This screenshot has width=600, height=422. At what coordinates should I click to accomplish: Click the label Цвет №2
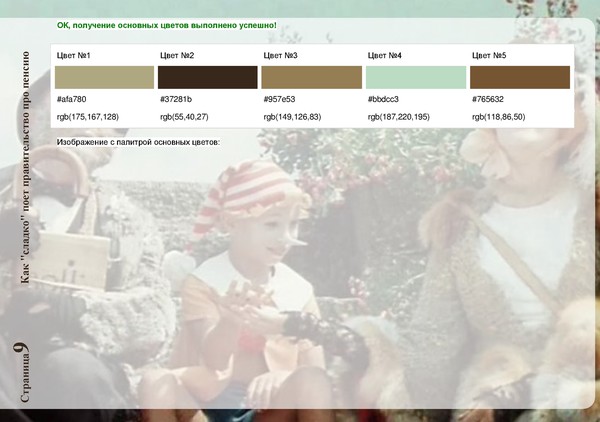click(177, 55)
